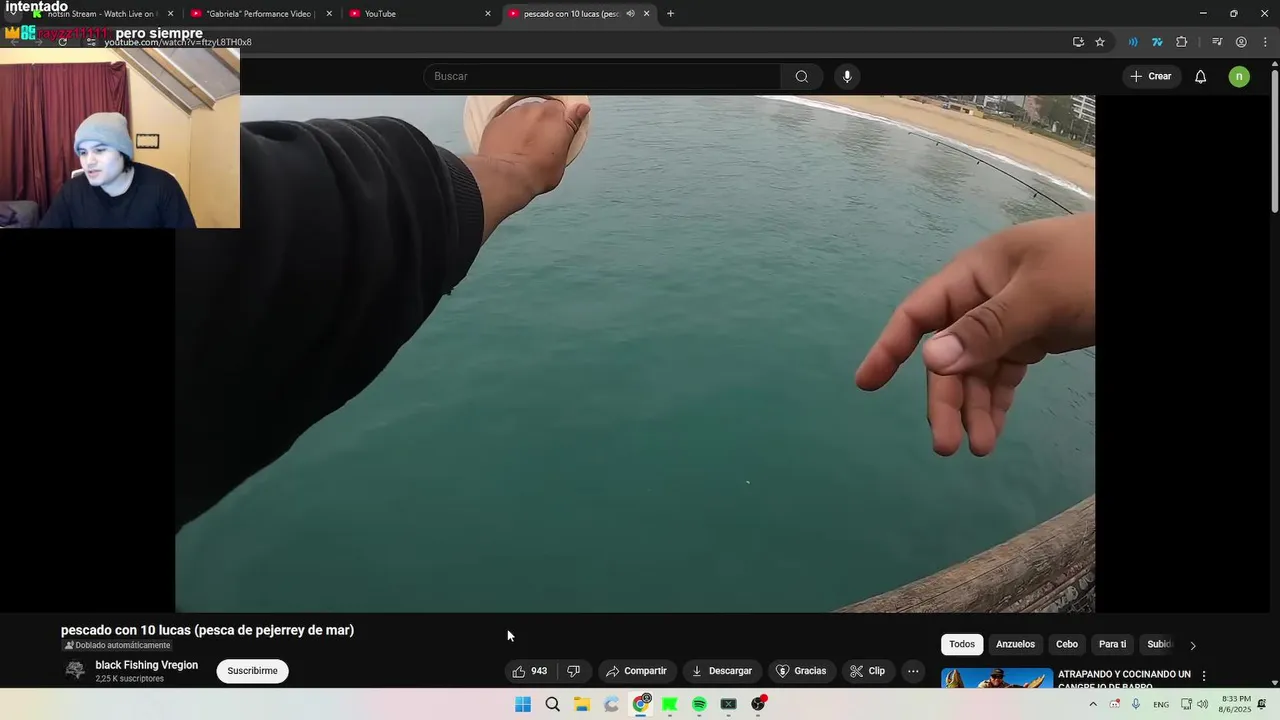The image size is (1280, 720).
Task: Open Chrome three-dot menu
Action: pos(1266,42)
